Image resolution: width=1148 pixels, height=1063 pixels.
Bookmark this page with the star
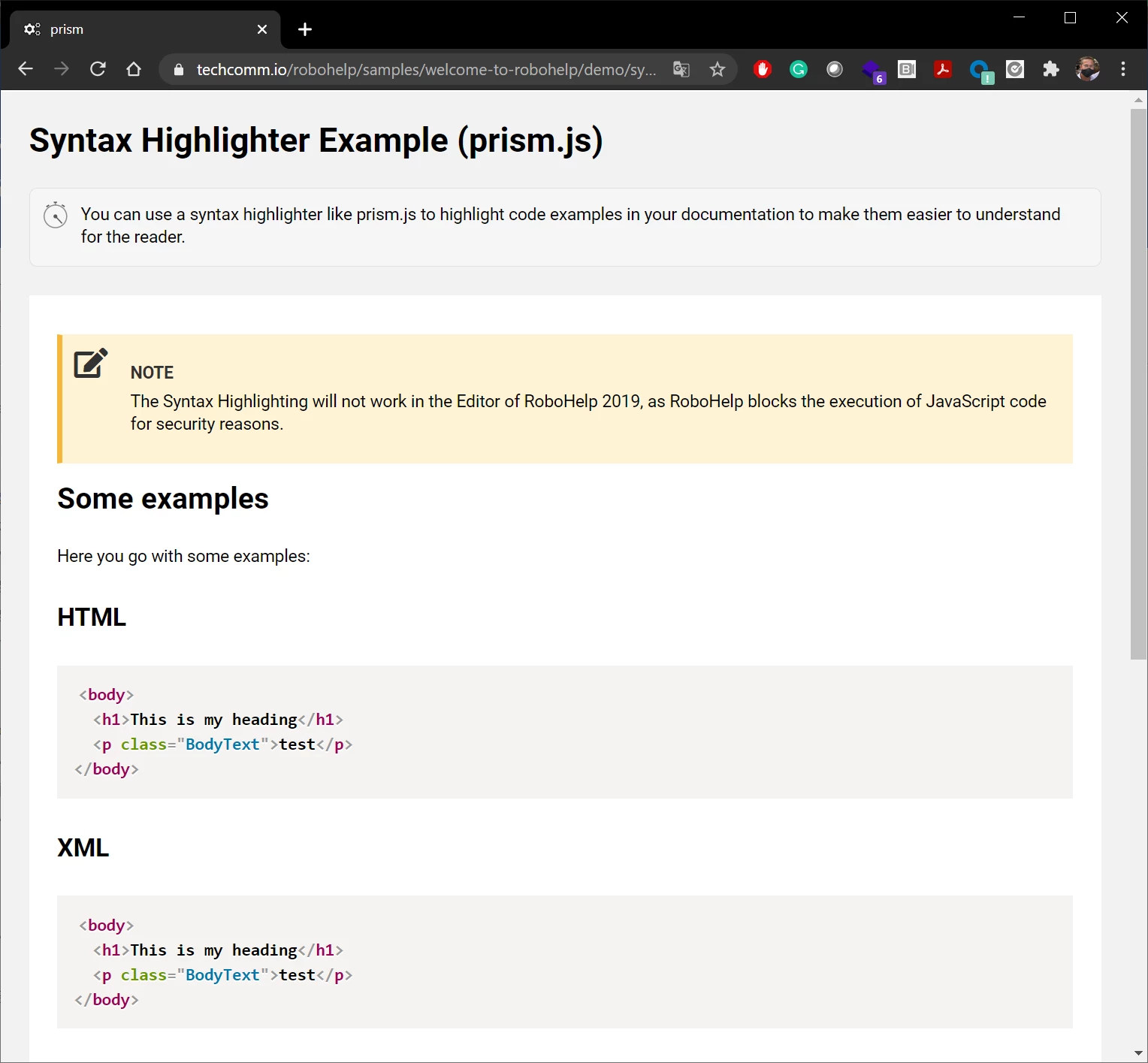point(717,69)
